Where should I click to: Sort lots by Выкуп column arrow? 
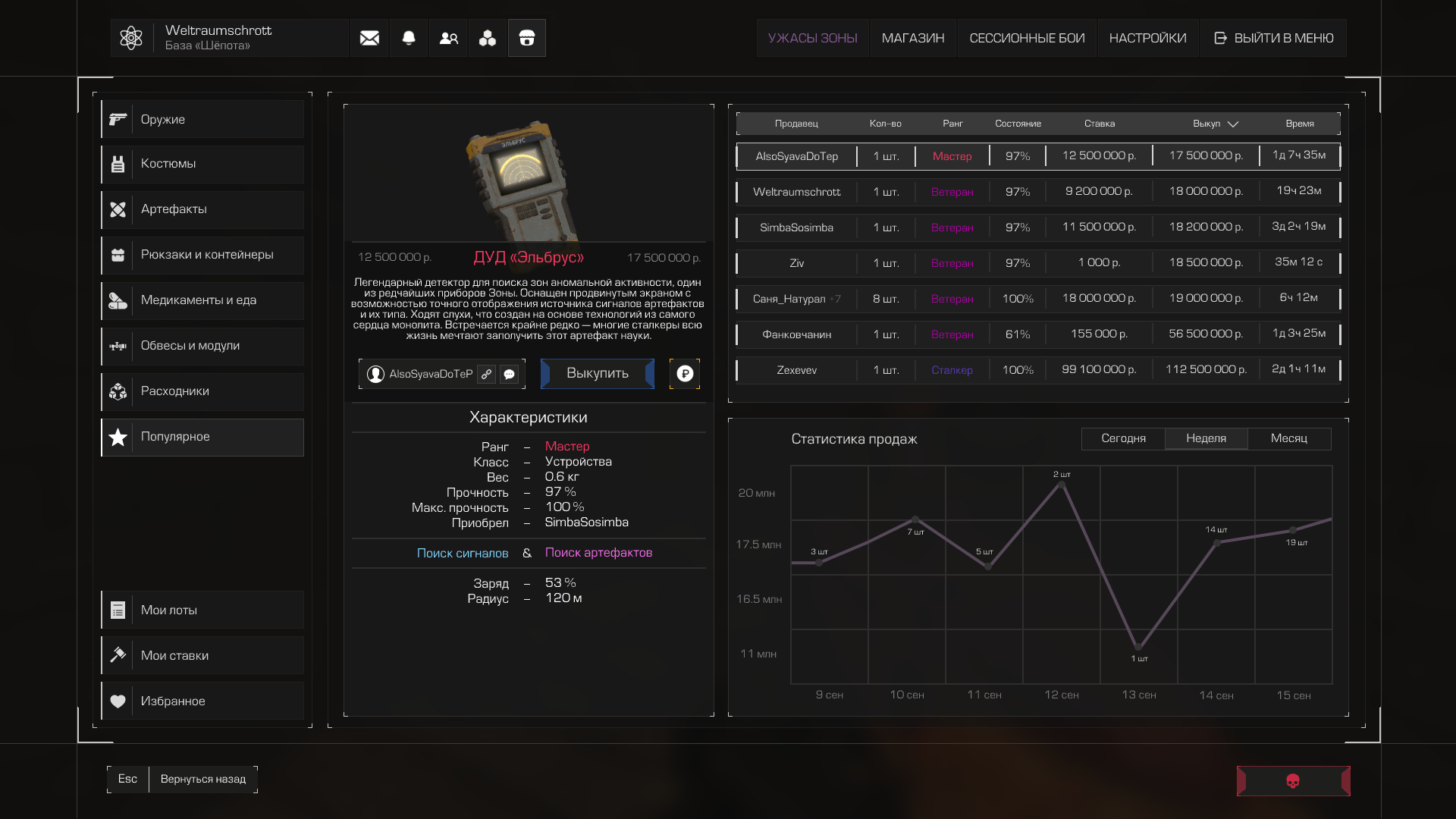1233,124
